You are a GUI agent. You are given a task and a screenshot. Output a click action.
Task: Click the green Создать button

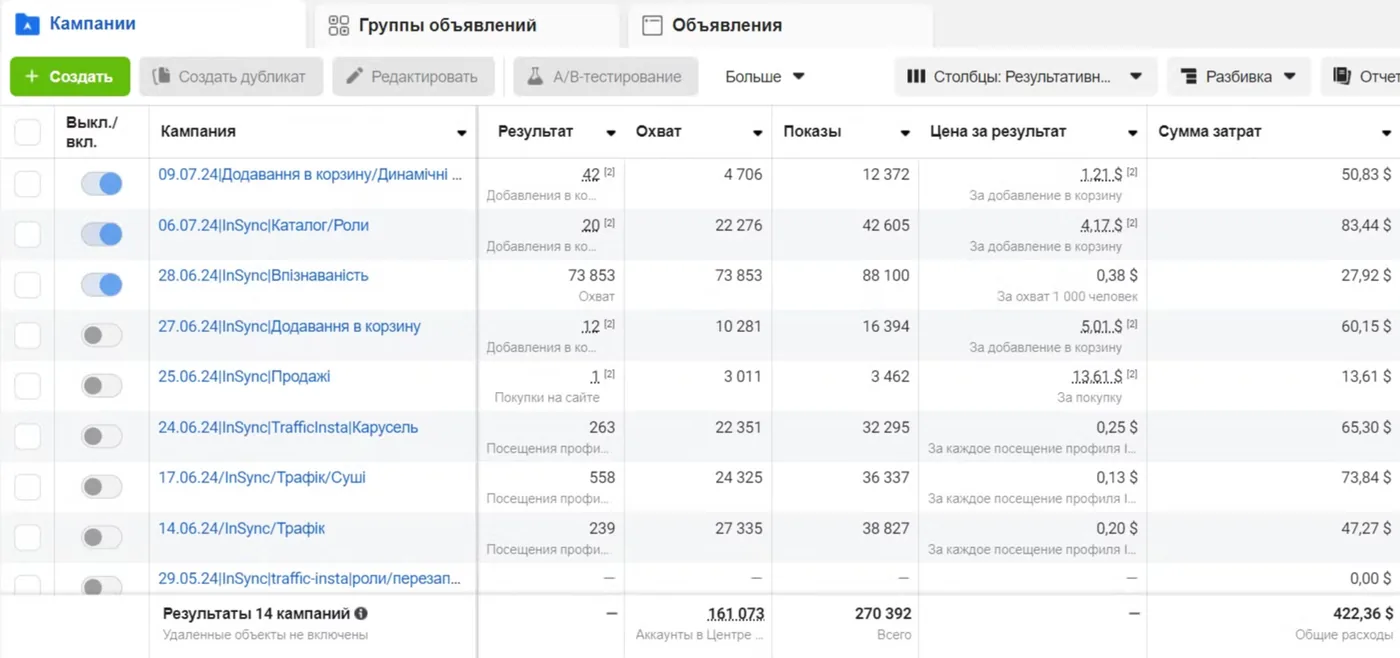[70, 76]
